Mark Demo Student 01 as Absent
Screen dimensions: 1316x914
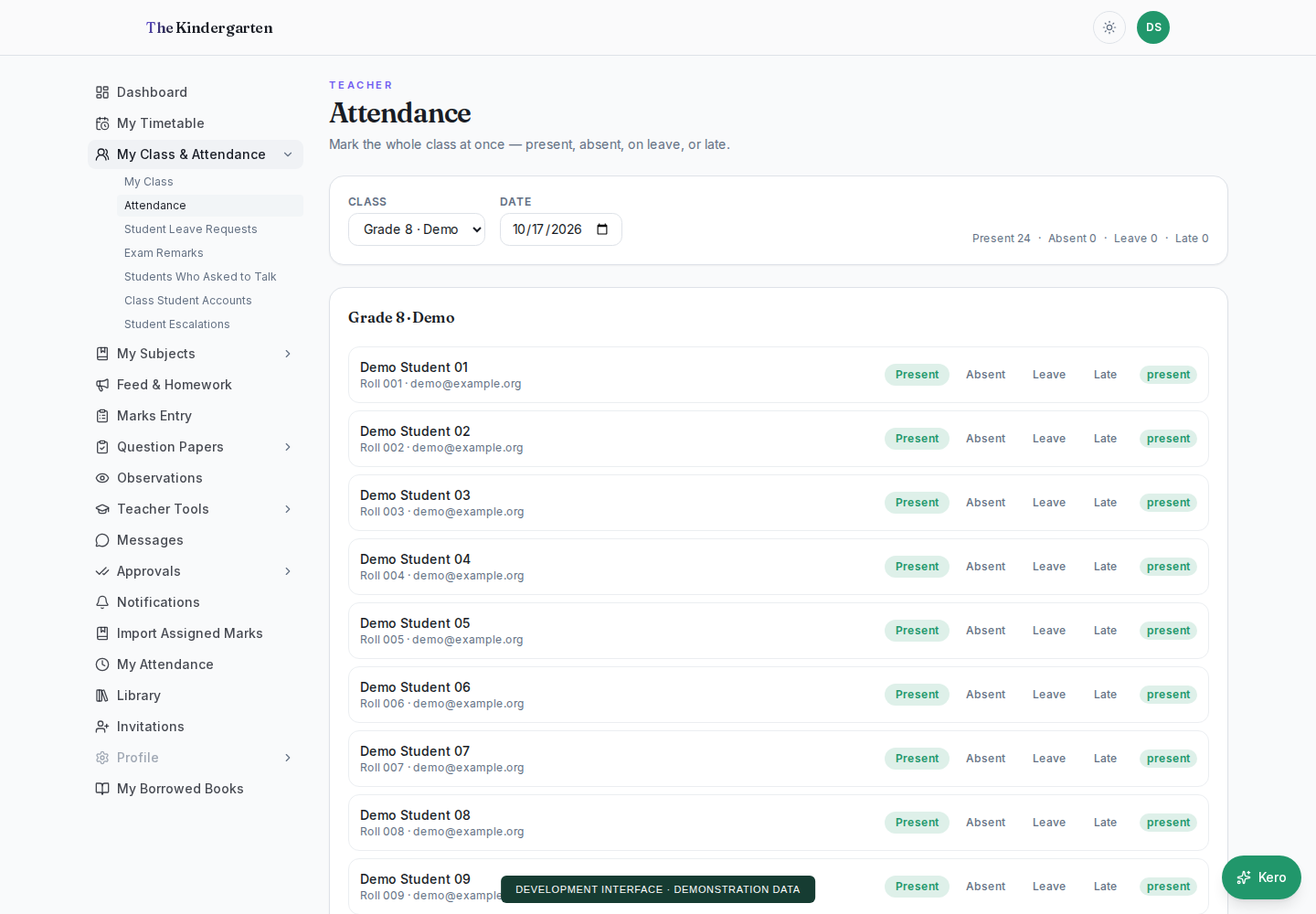click(x=985, y=375)
